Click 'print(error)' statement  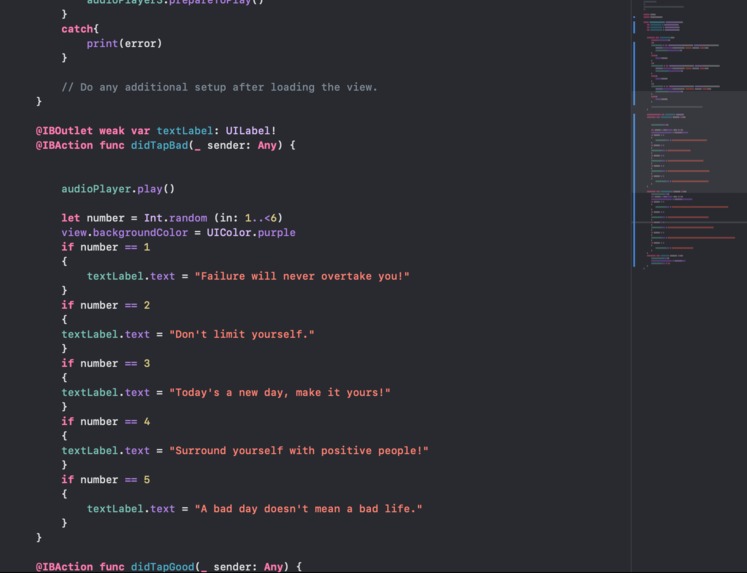click(x=124, y=44)
